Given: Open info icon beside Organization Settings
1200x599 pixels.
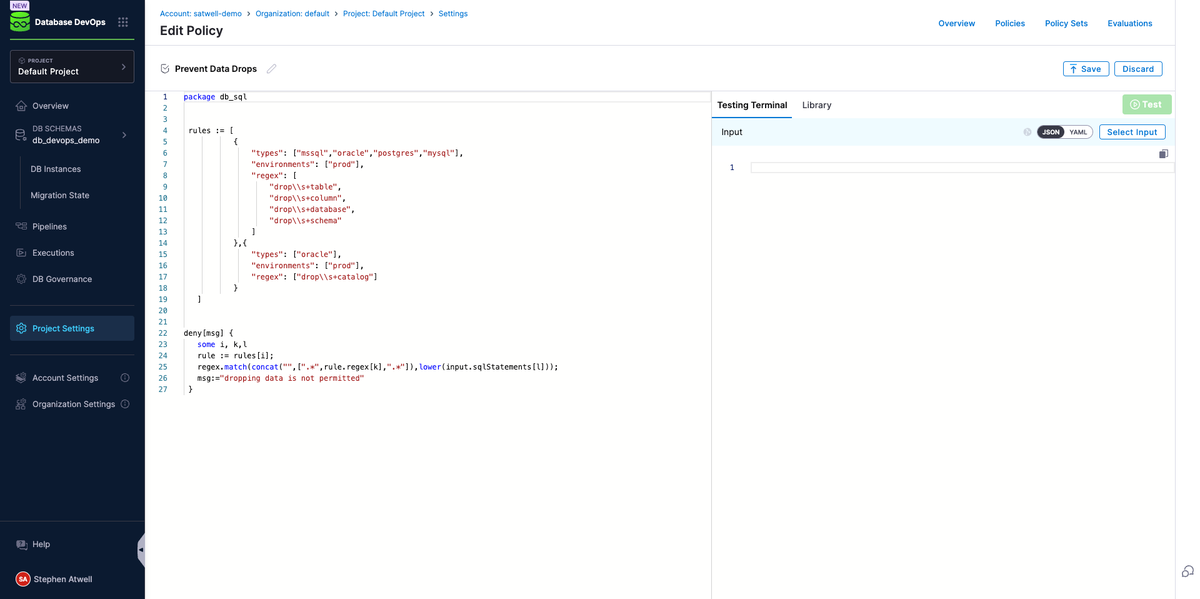Looking at the screenshot, I should pos(125,404).
